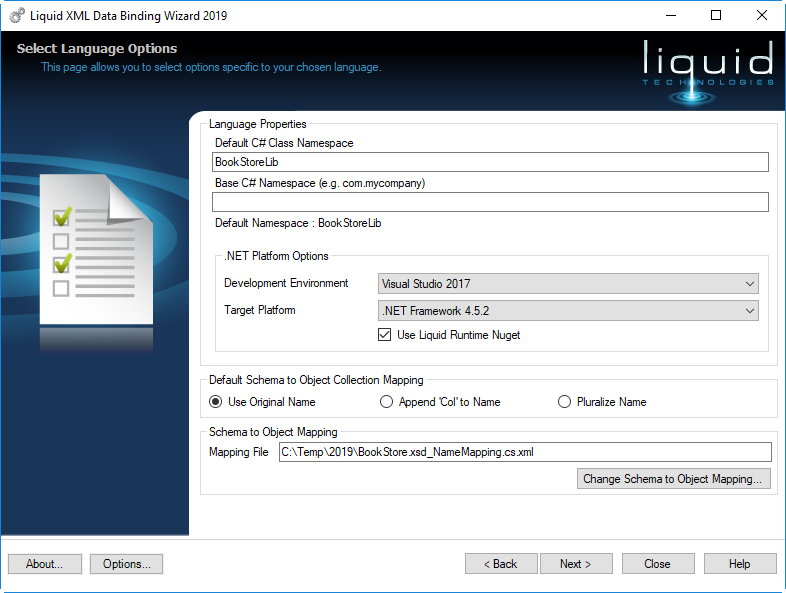Select the Use Original Name option
The image size is (786, 593).
pyautogui.click(x=216, y=402)
